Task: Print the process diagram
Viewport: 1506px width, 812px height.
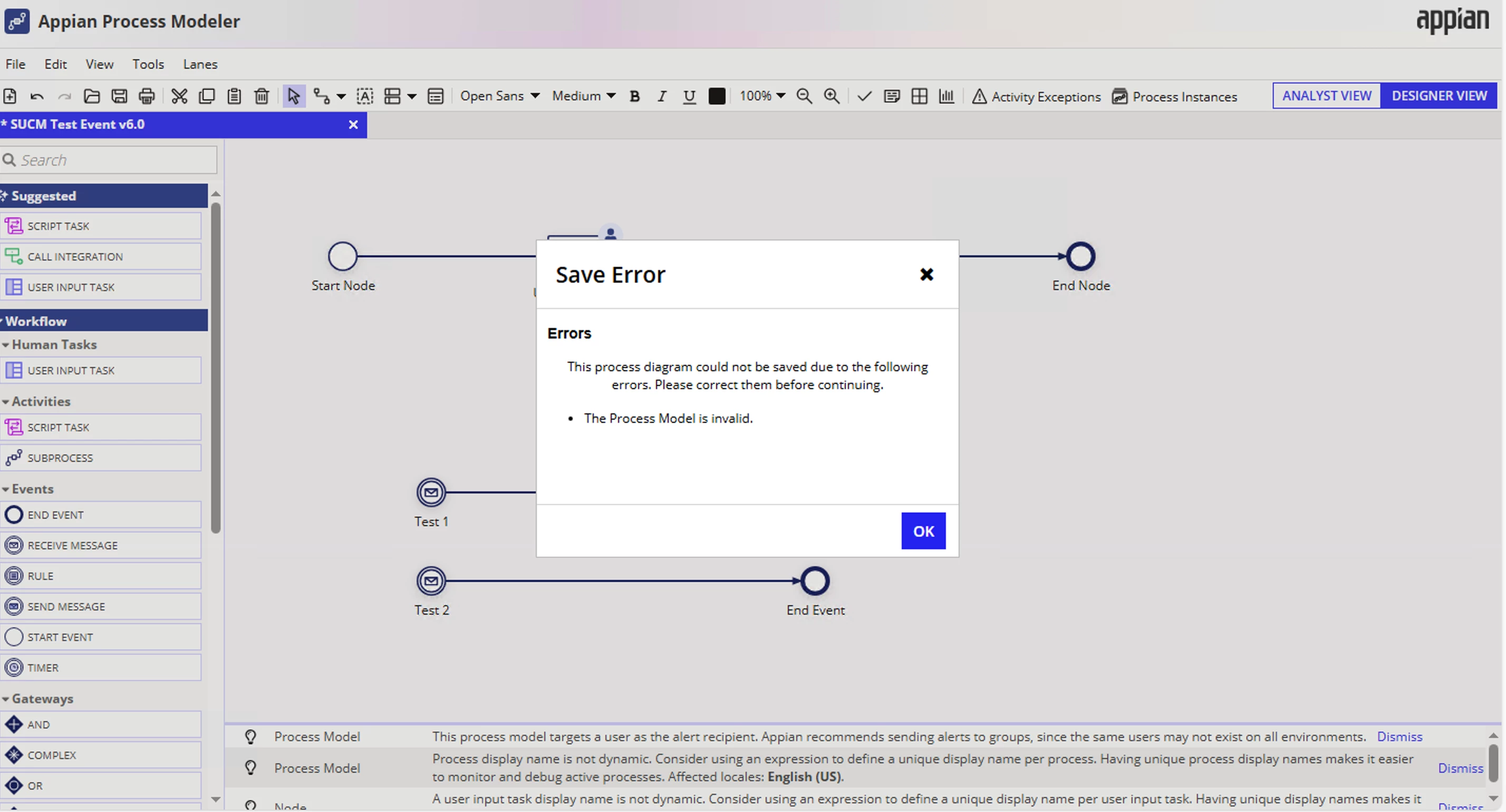Action: (x=146, y=96)
